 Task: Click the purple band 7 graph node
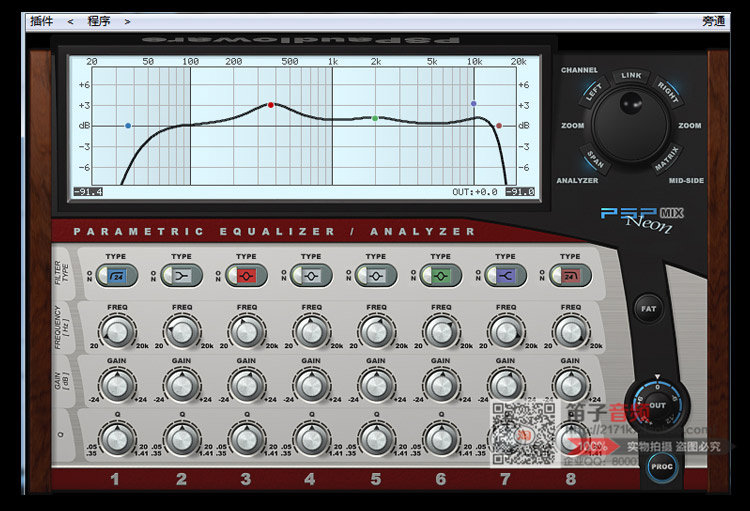pos(474,103)
